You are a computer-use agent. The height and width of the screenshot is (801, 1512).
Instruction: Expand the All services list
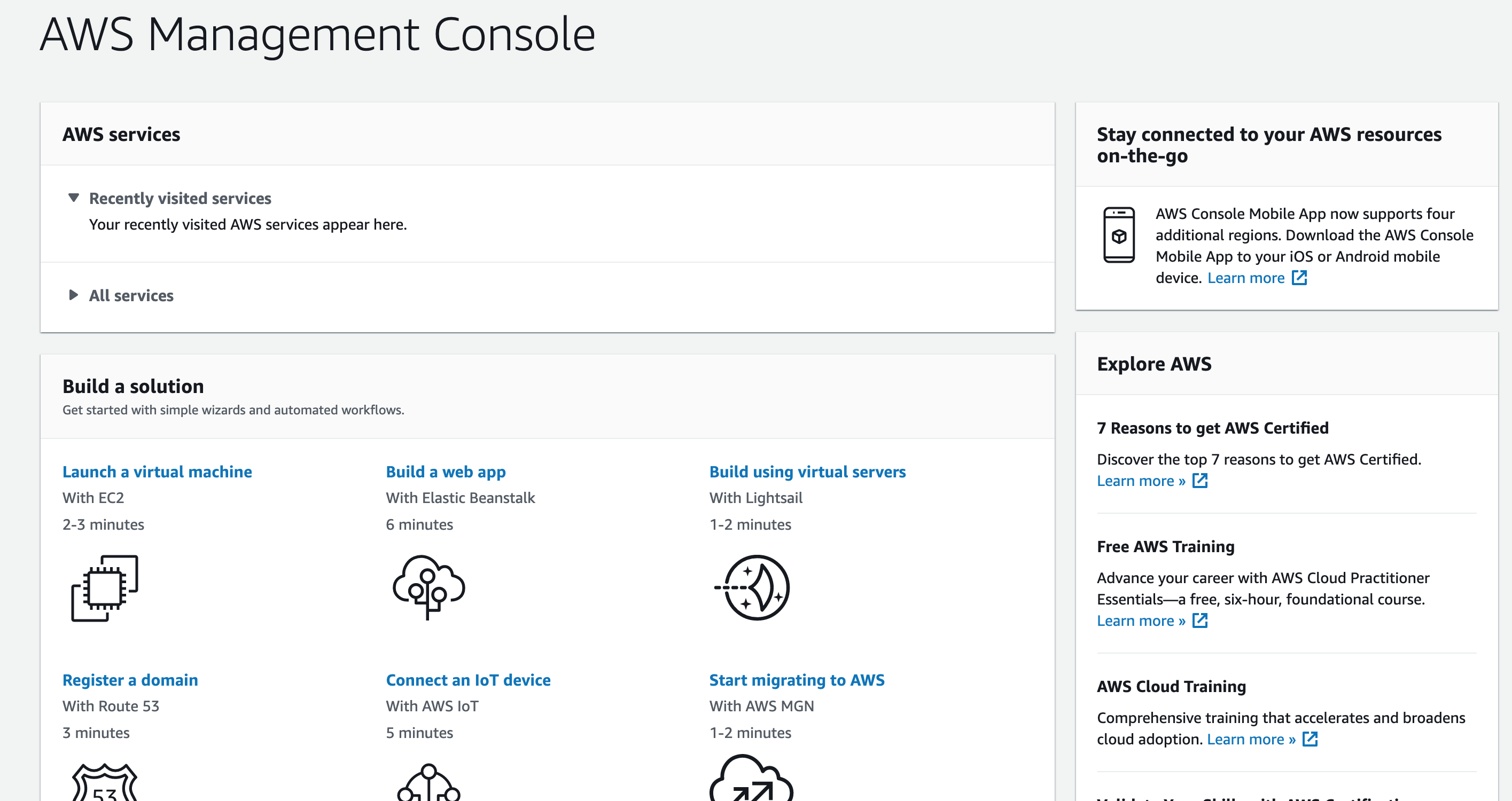coord(73,295)
